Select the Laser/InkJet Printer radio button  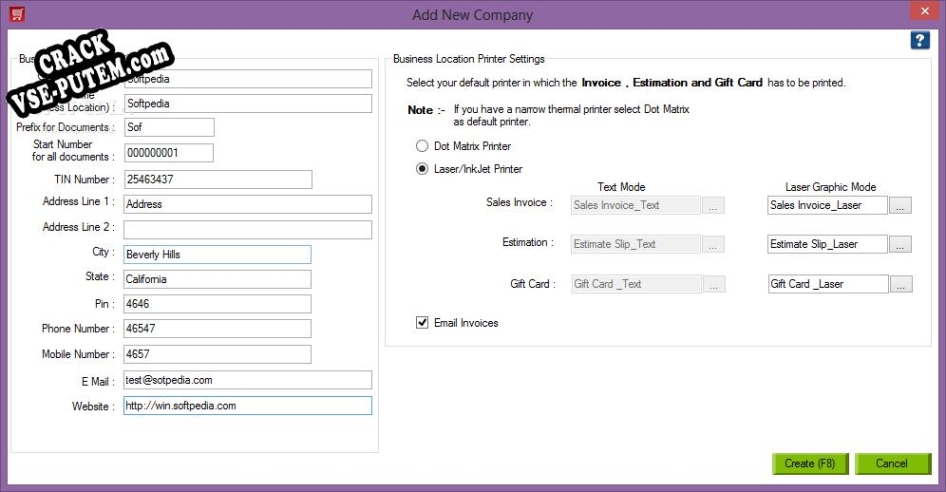(422, 169)
